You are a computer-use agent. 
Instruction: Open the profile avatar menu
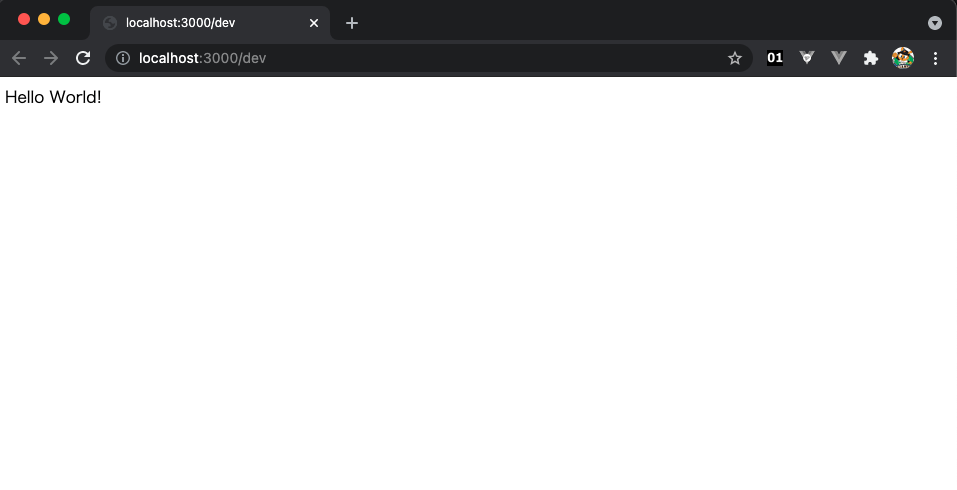(903, 58)
